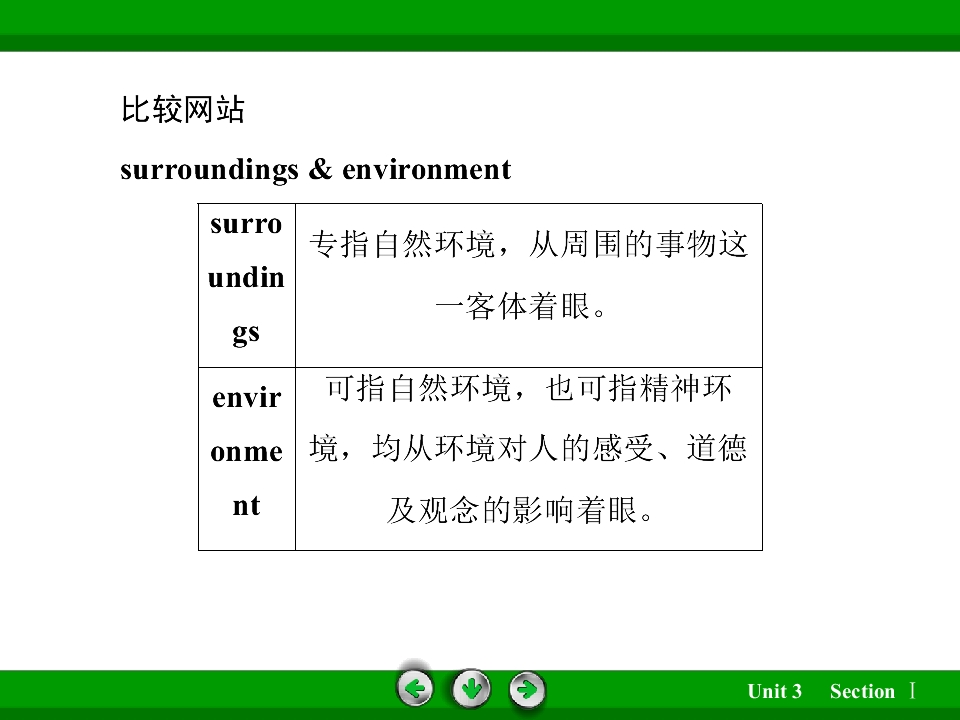Click the letters nt in the second cell
This screenshot has height=720, width=960.
[246, 506]
